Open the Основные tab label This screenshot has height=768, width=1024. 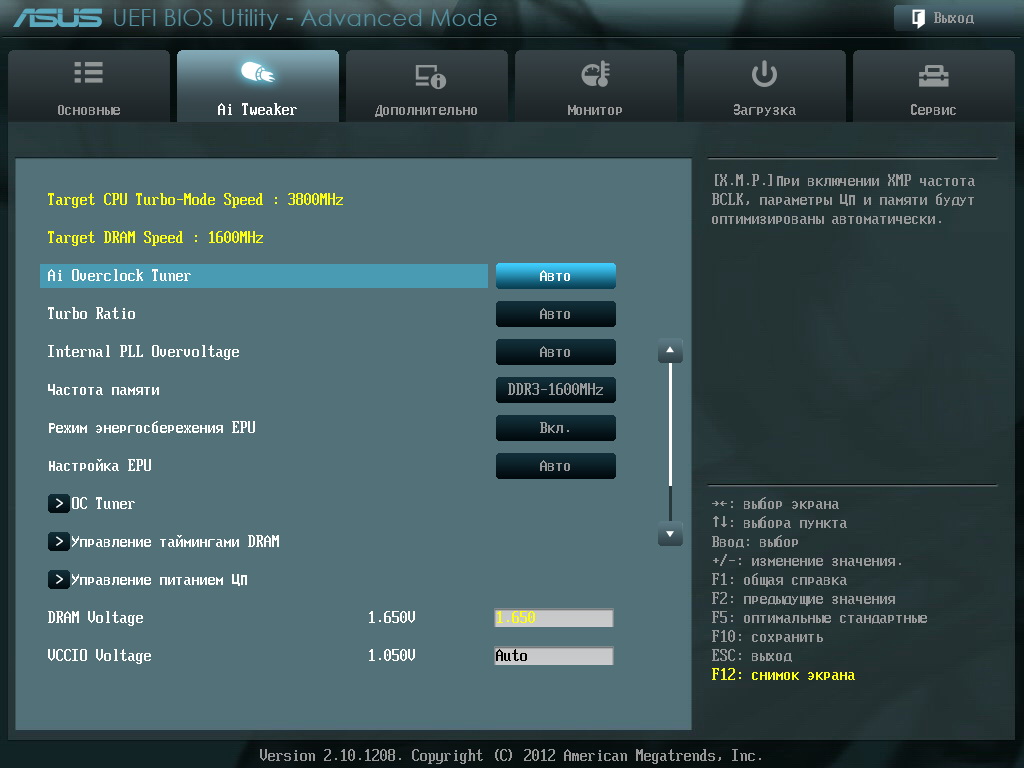pos(88,110)
